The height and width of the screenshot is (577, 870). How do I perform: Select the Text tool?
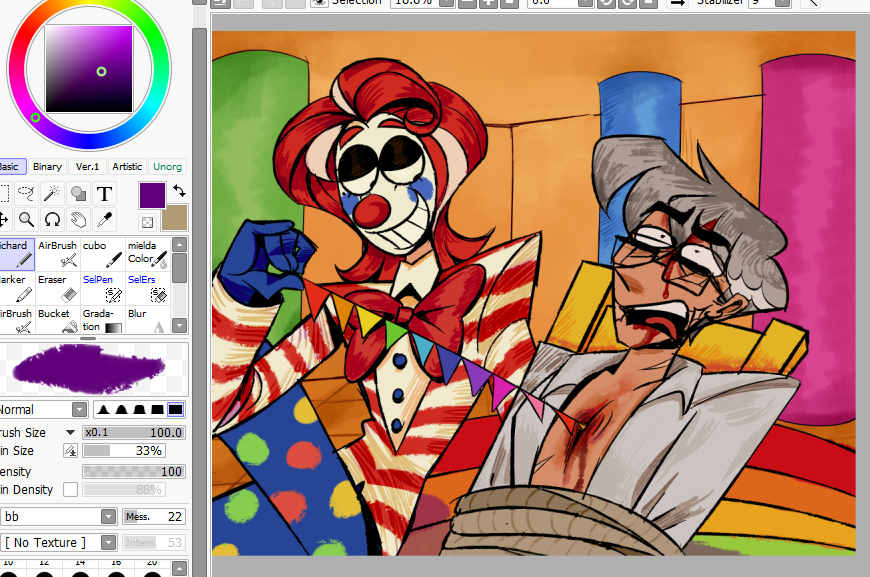pyautogui.click(x=104, y=193)
